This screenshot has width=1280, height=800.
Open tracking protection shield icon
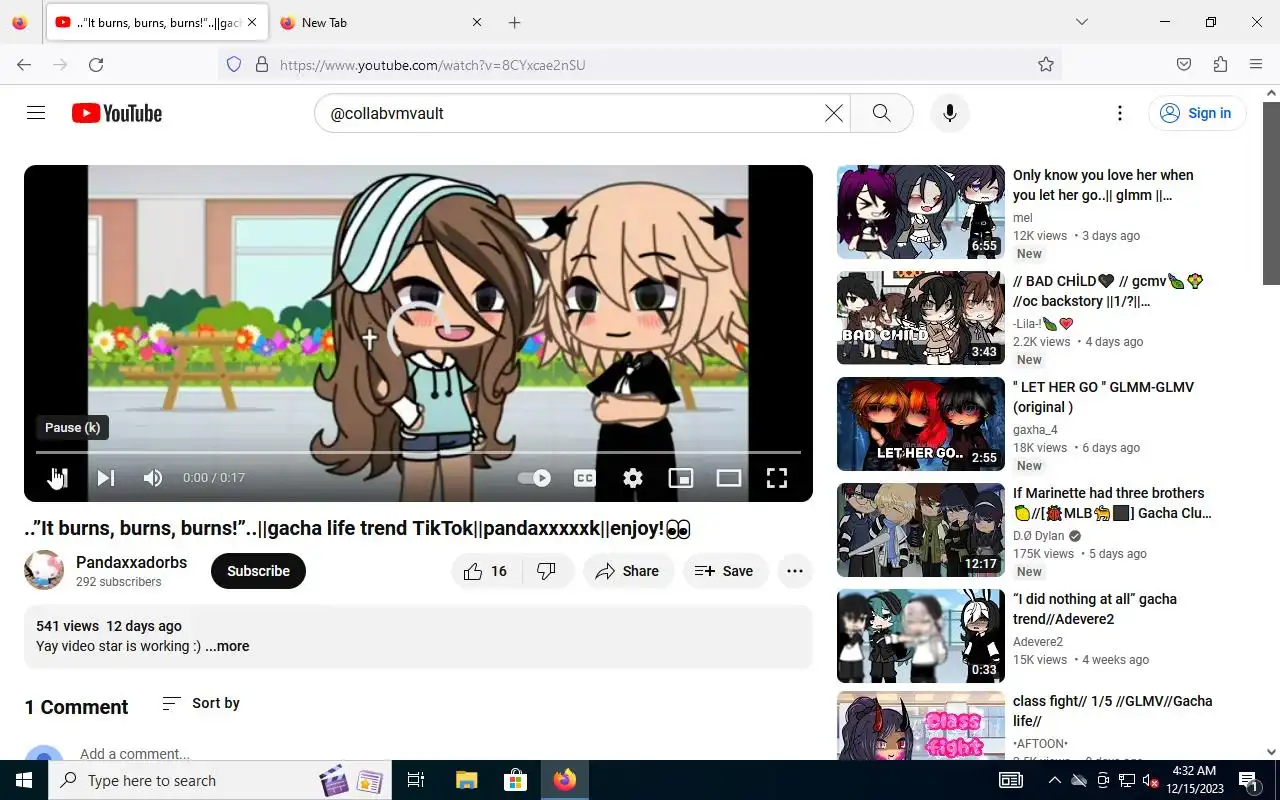click(x=234, y=64)
